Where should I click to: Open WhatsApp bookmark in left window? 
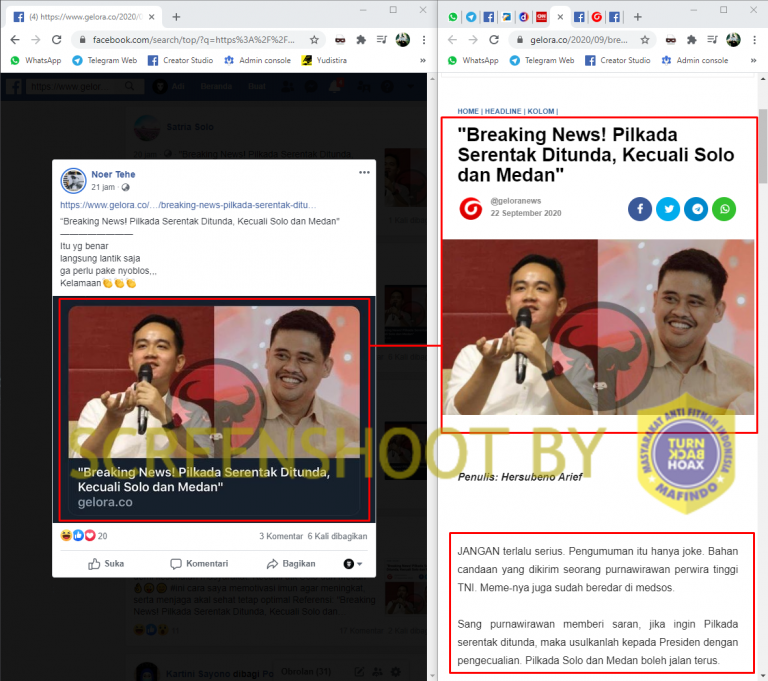point(36,60)
